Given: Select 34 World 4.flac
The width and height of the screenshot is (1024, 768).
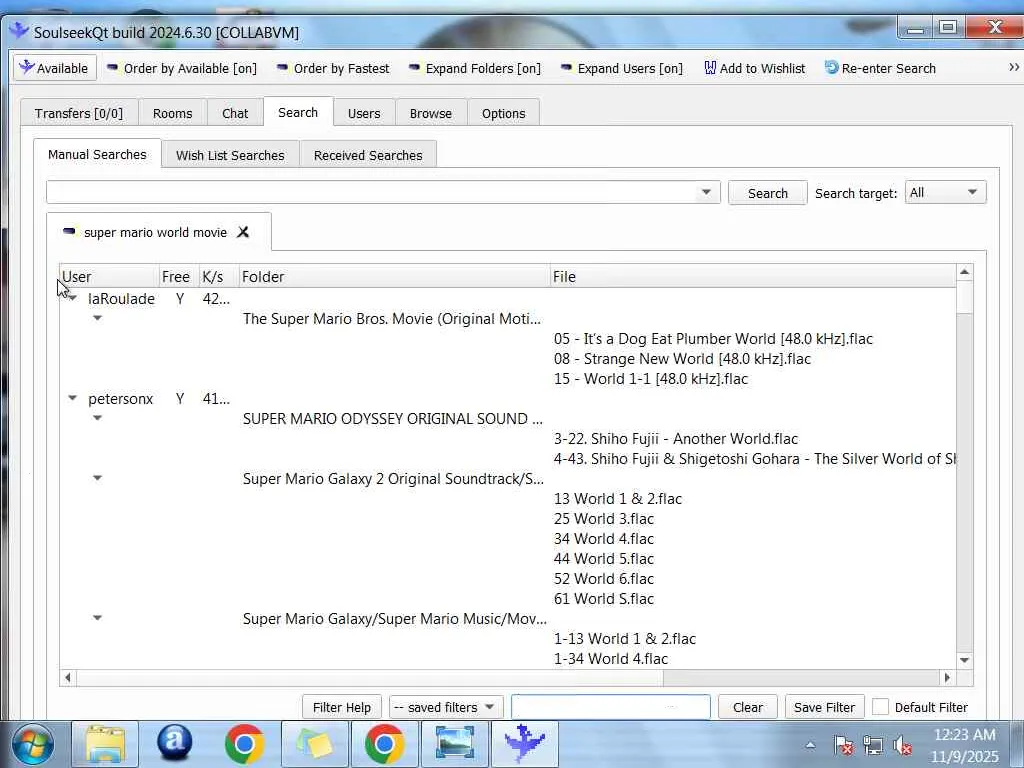Looking at the screenshot, I should [x=603, y=539].
